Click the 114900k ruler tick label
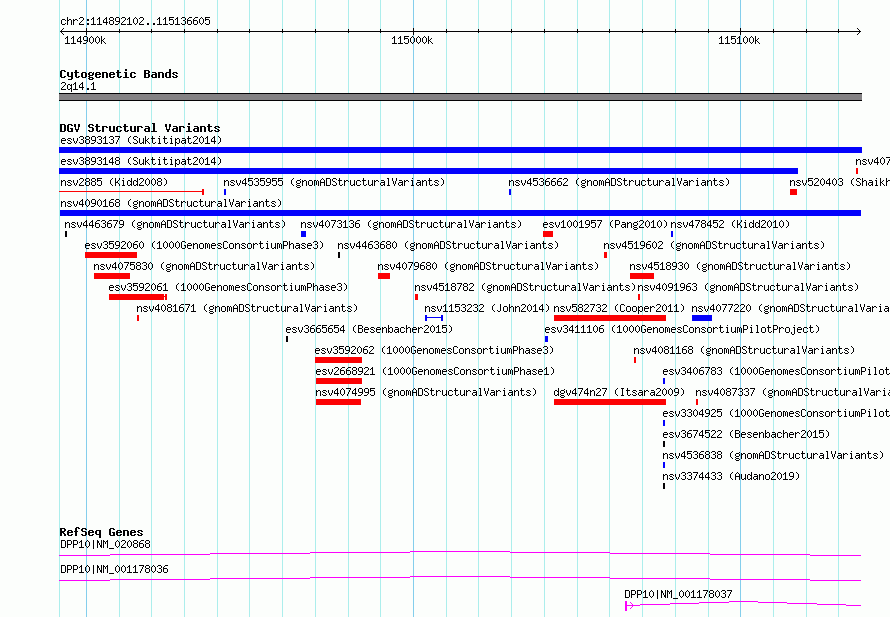 (85, 40)
